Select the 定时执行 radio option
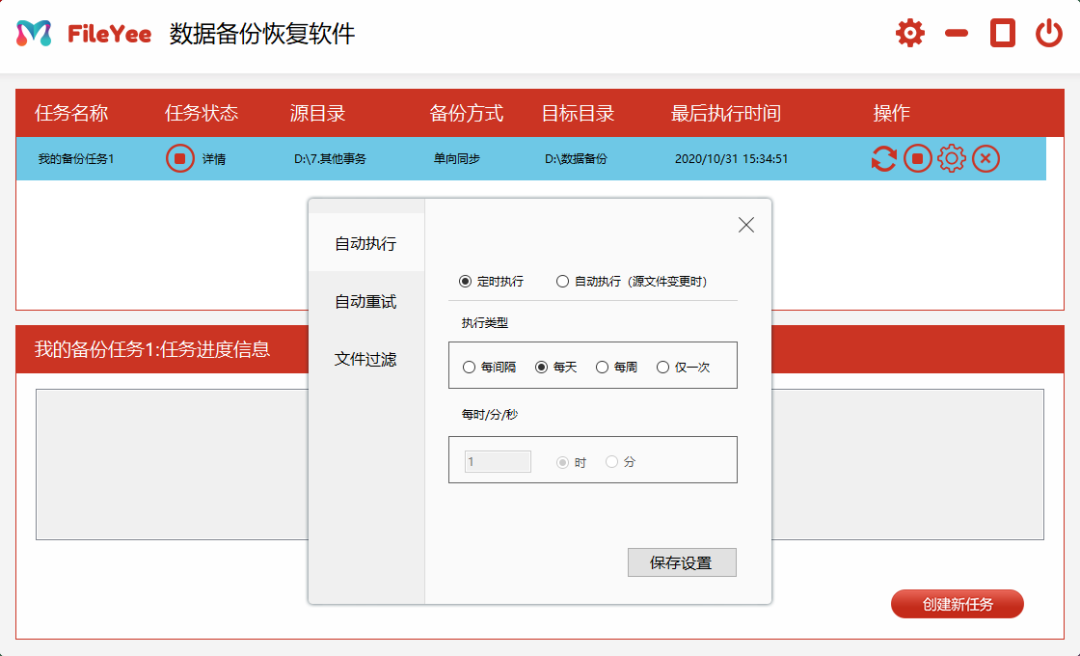This screenshot has height=656, width=1080. click(x=465, y=282)
